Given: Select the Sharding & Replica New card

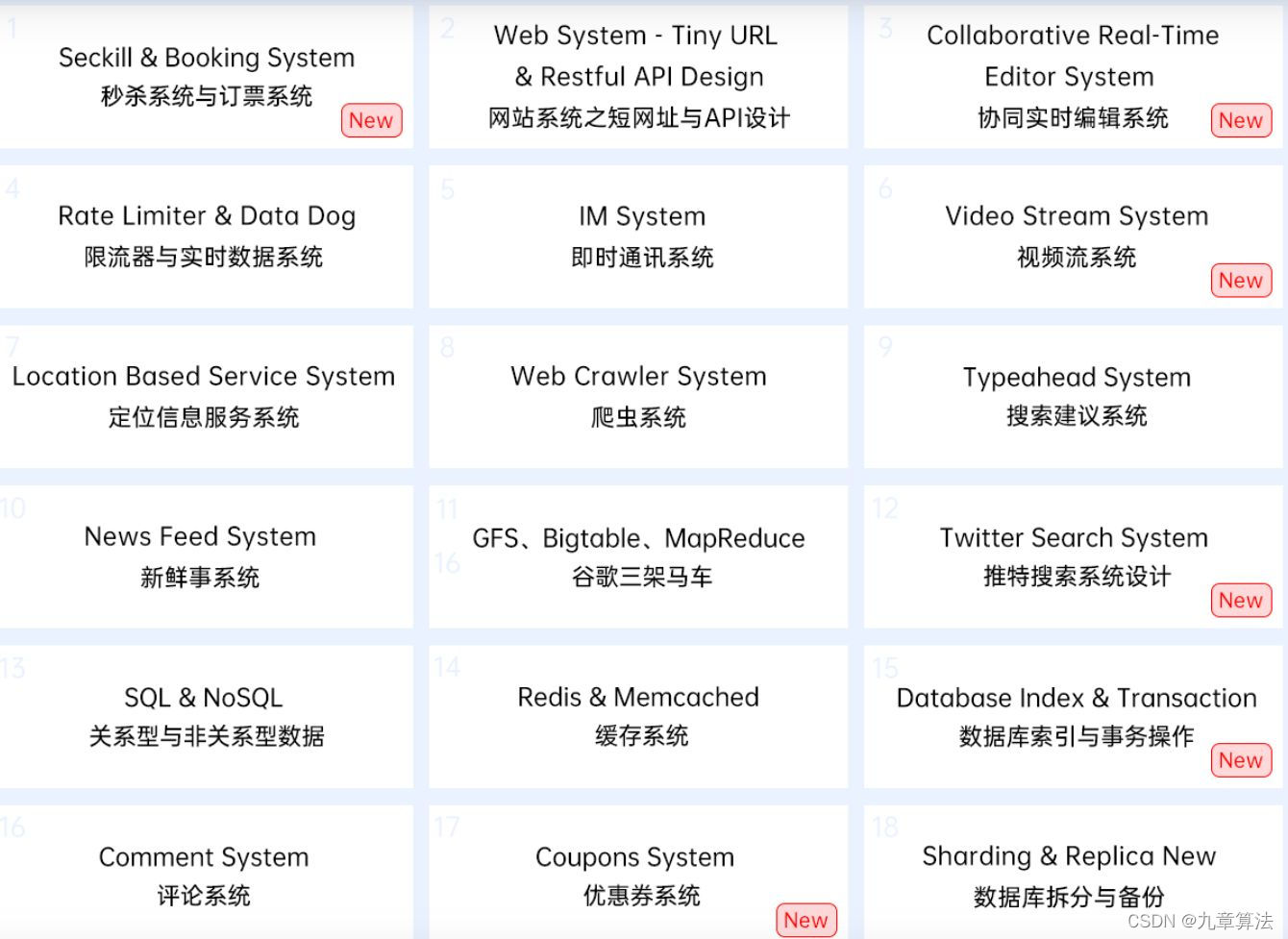Looking at the screenshot, I should (x=1073, y=872).
